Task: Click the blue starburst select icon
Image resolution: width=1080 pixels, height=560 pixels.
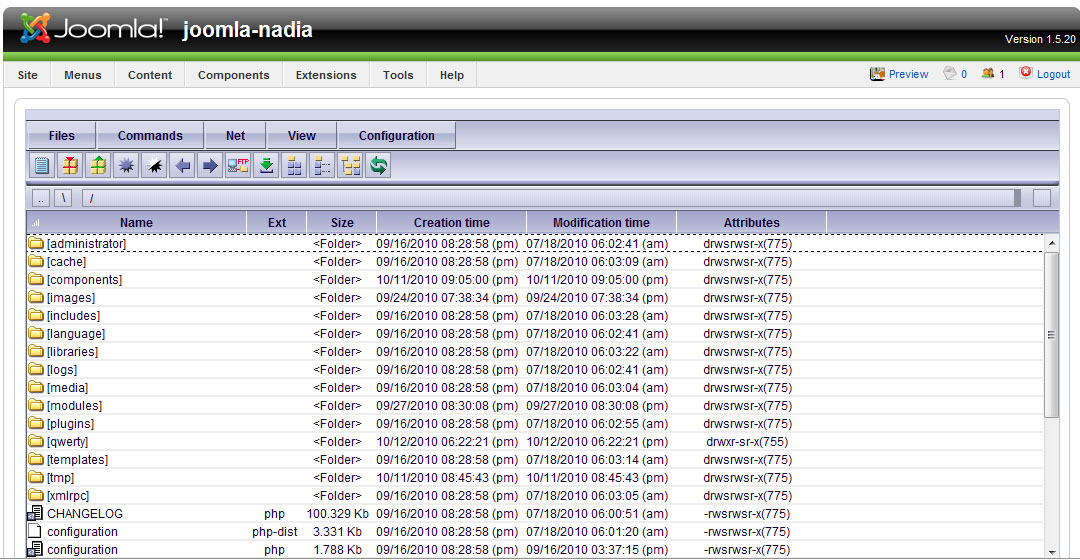Action: point(126,166)
